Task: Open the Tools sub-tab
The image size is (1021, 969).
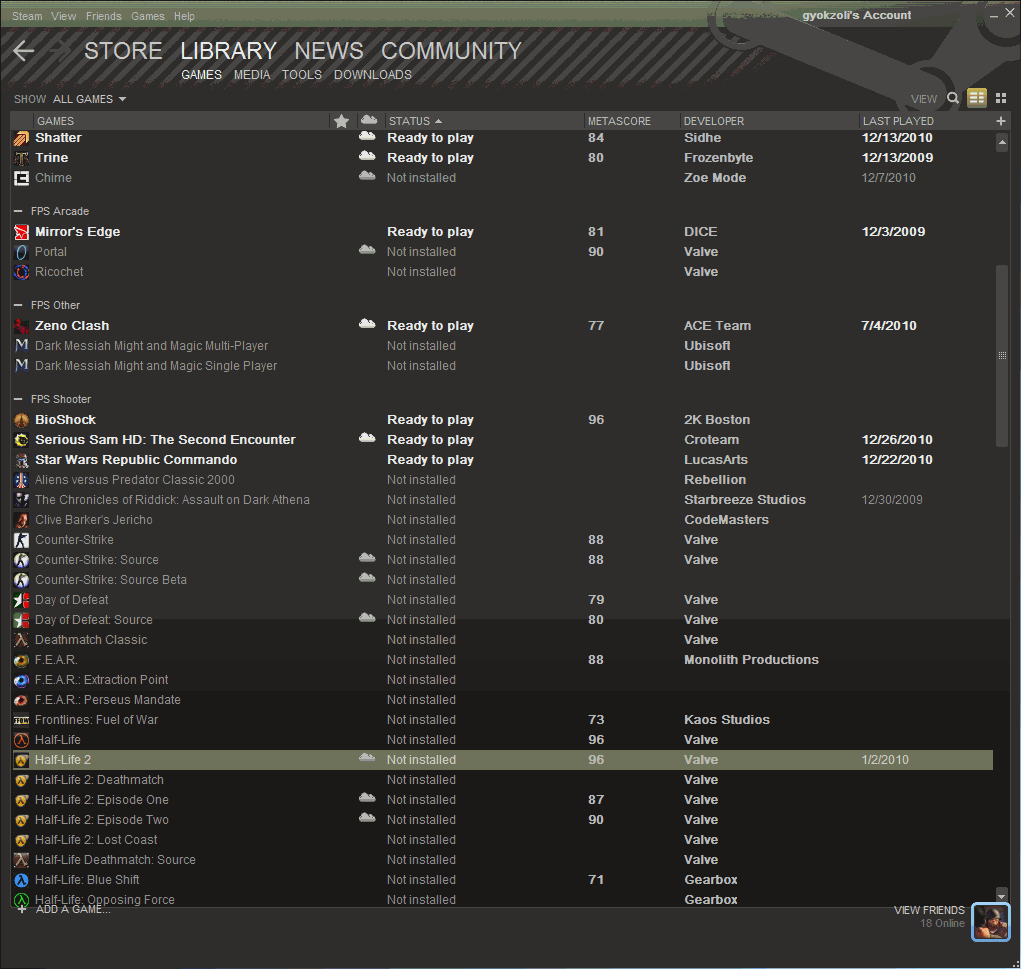Action: click(x=301, y=75)
